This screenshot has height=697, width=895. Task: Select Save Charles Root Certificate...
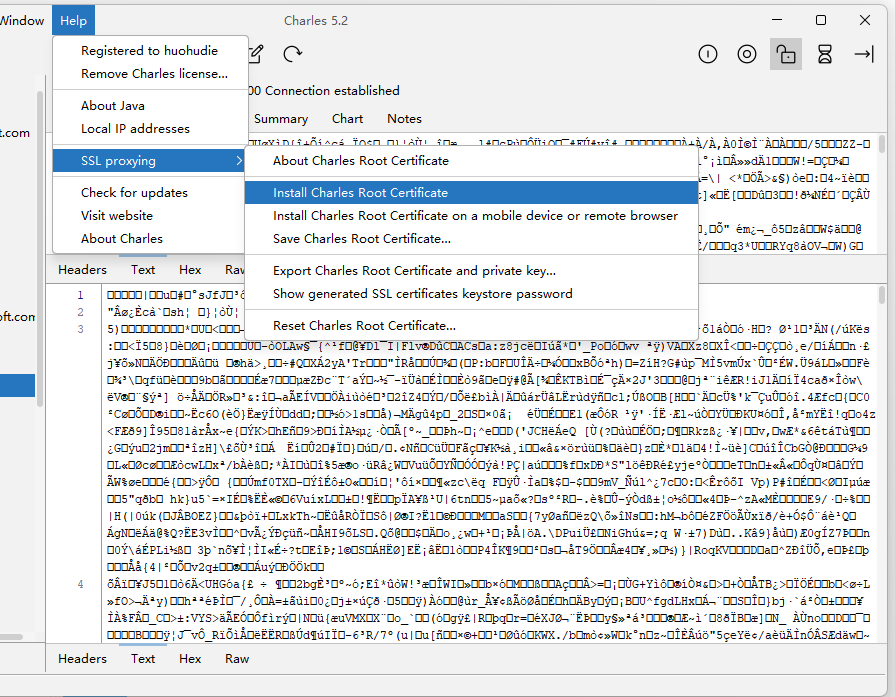click(x=471, y=239)
